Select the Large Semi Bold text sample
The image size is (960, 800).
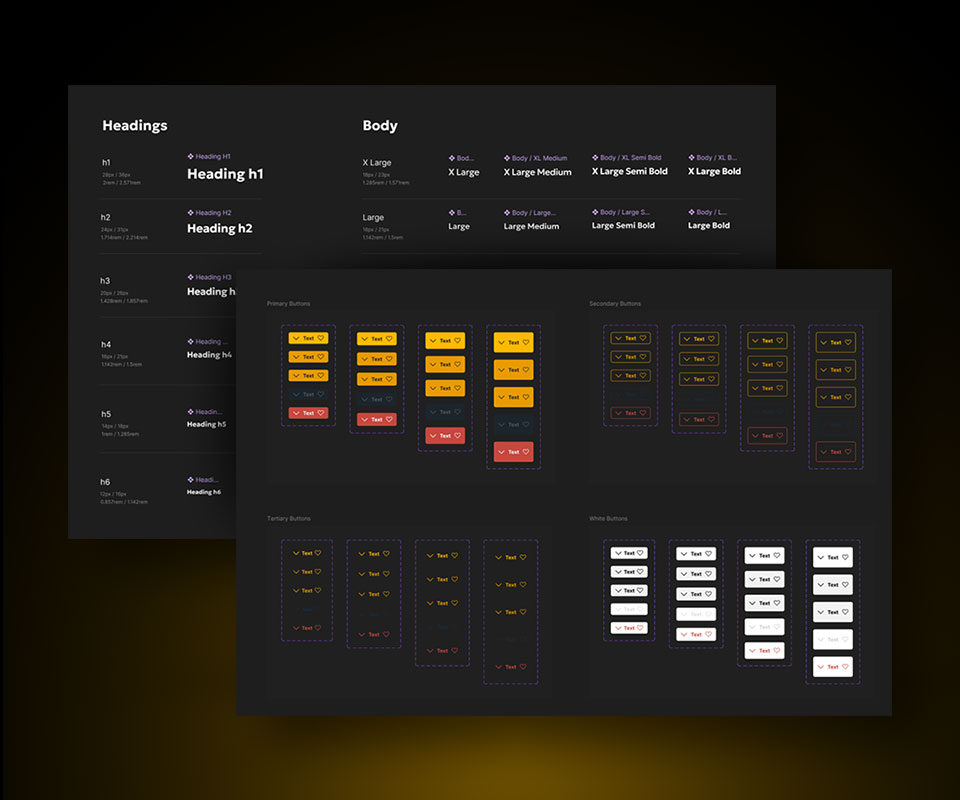click(623, 226)
